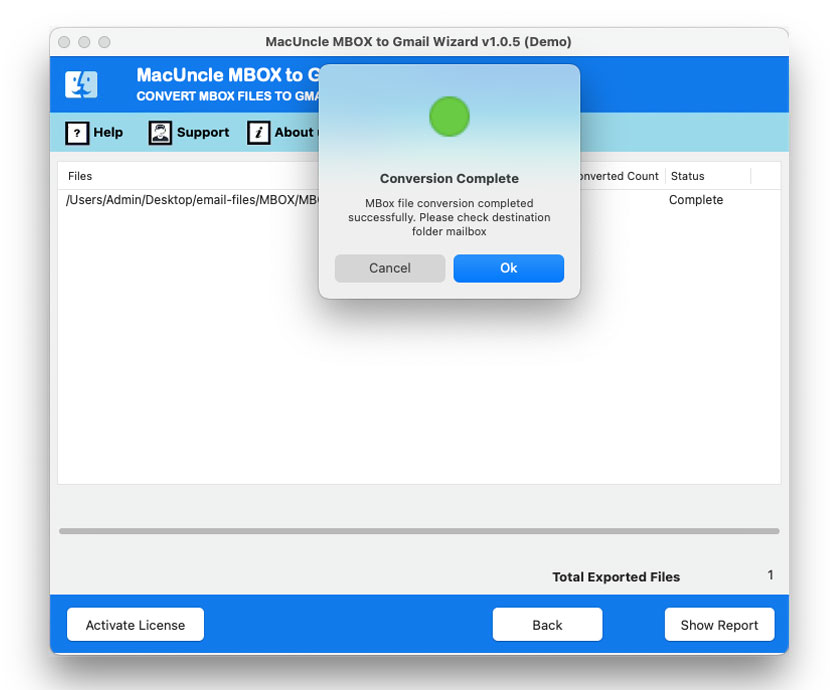This screenshot has width=830, height=690.
Task: Click the exported files count 1
Action: 771,575
